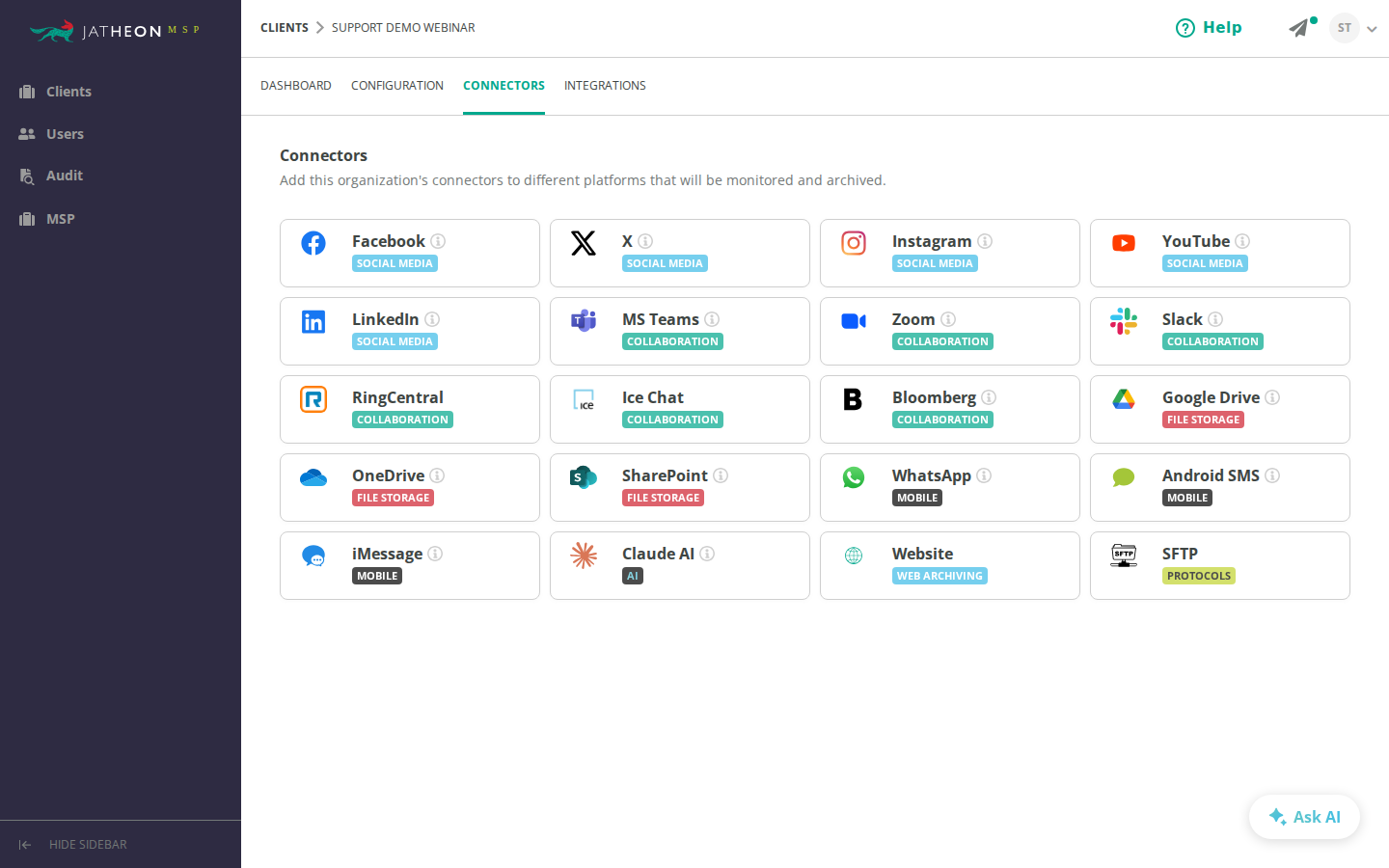Click the Ask AI button

[1304, 817]
